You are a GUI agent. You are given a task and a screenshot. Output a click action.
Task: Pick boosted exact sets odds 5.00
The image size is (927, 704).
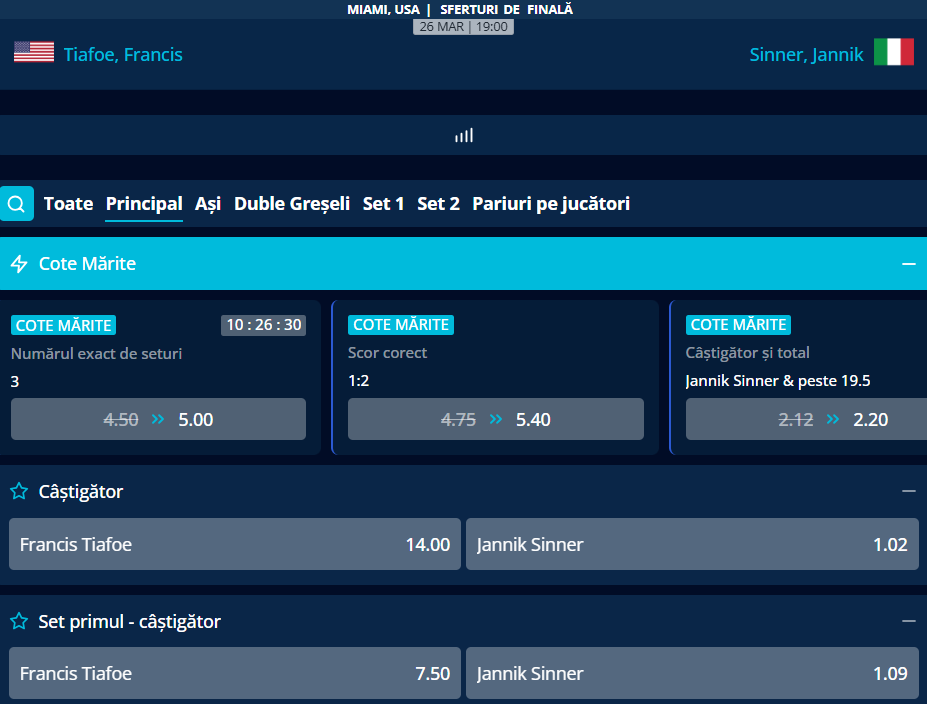(x=158, y=420)
